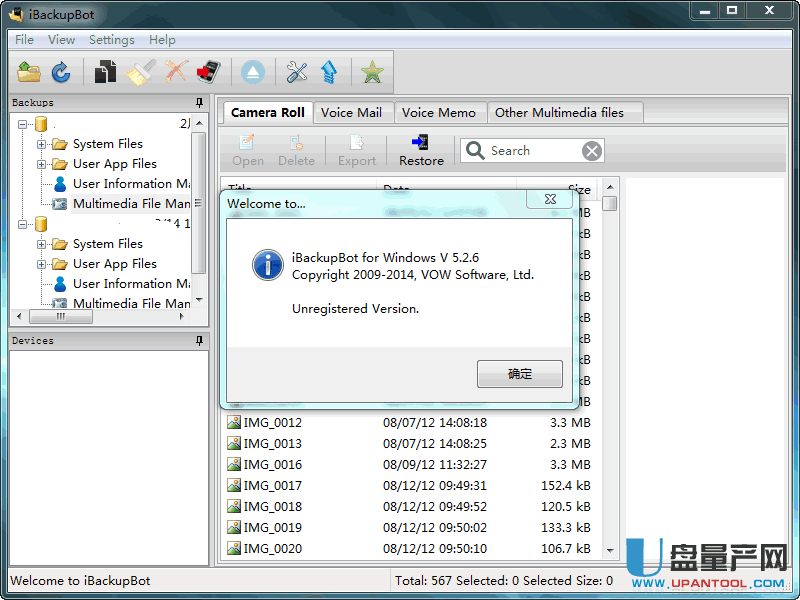This screenshot has height=600, width=800.
Task: Select the Other Multimedia files tab
Action: click(559, 113)
